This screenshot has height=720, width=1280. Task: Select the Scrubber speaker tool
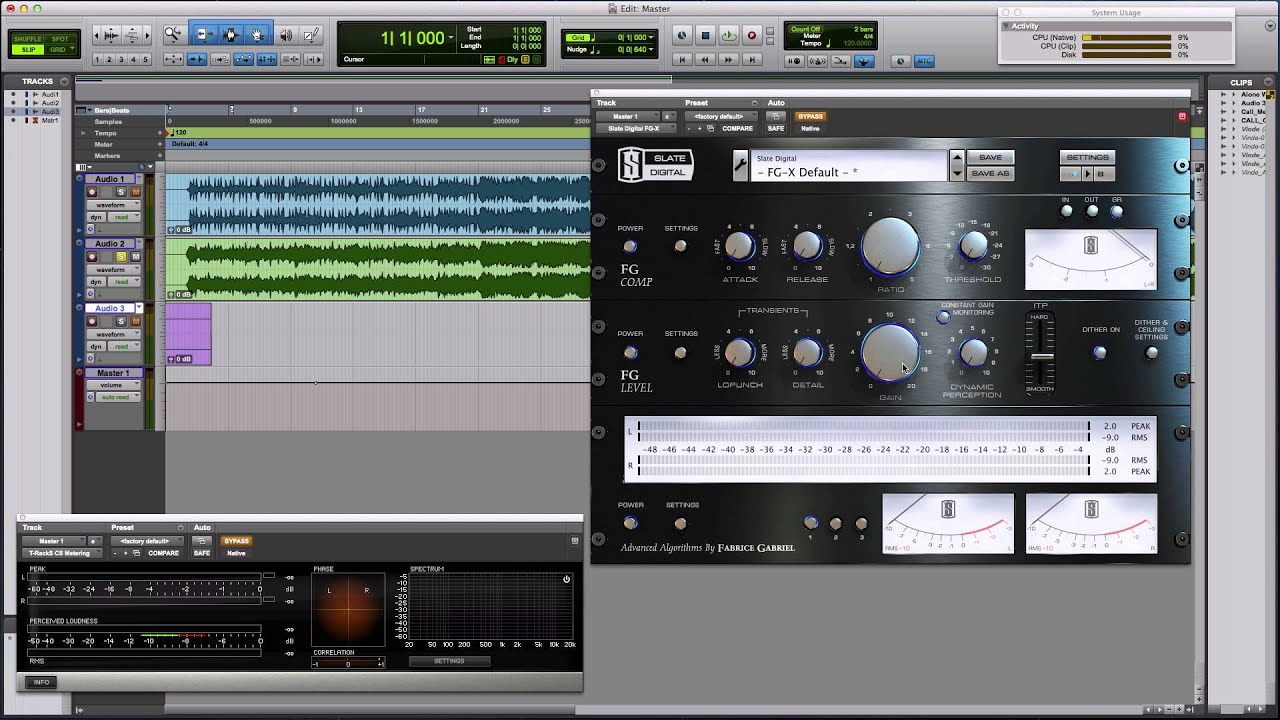coord(286,35)
